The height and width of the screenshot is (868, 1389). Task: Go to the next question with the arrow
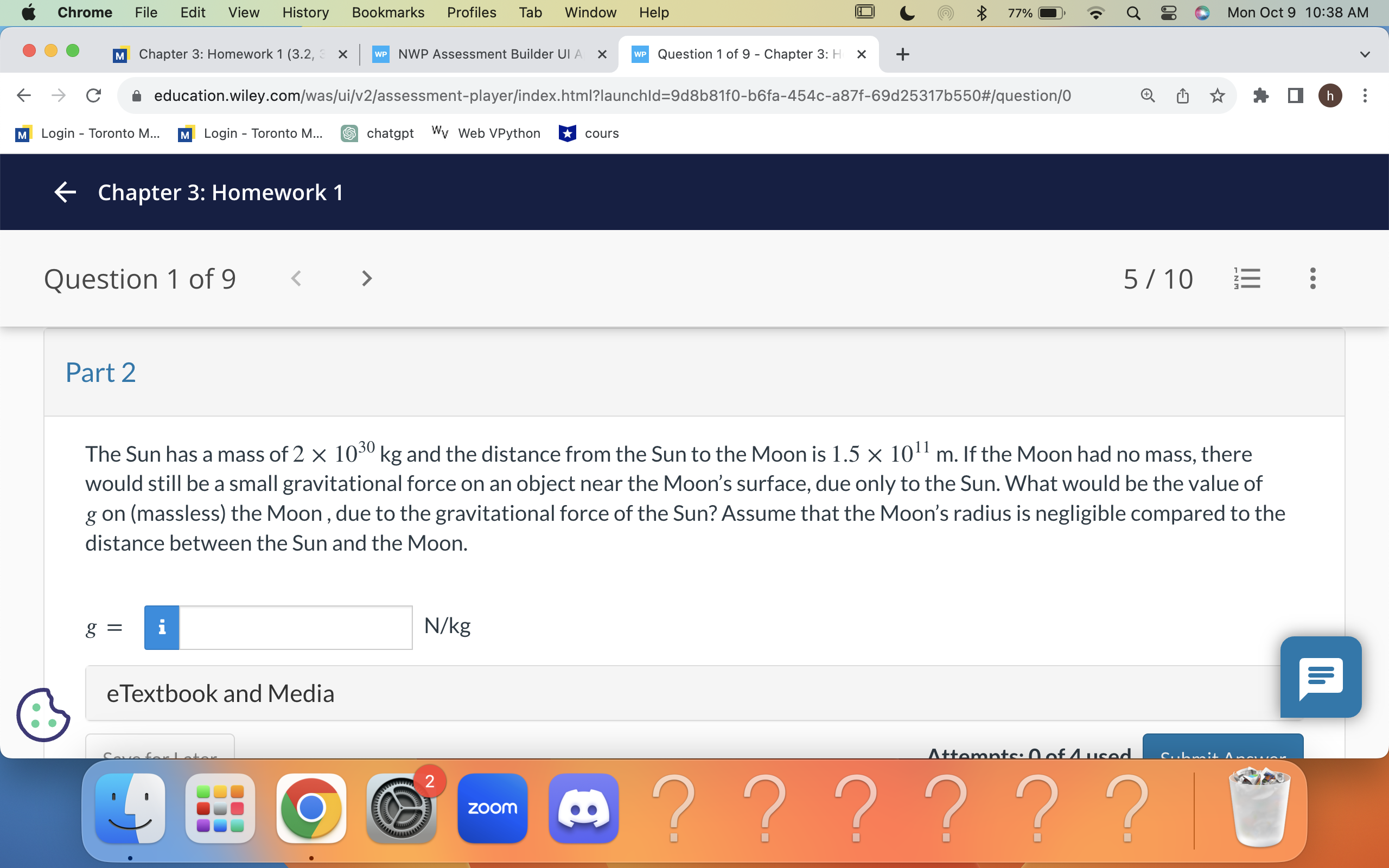click(366, 278)
